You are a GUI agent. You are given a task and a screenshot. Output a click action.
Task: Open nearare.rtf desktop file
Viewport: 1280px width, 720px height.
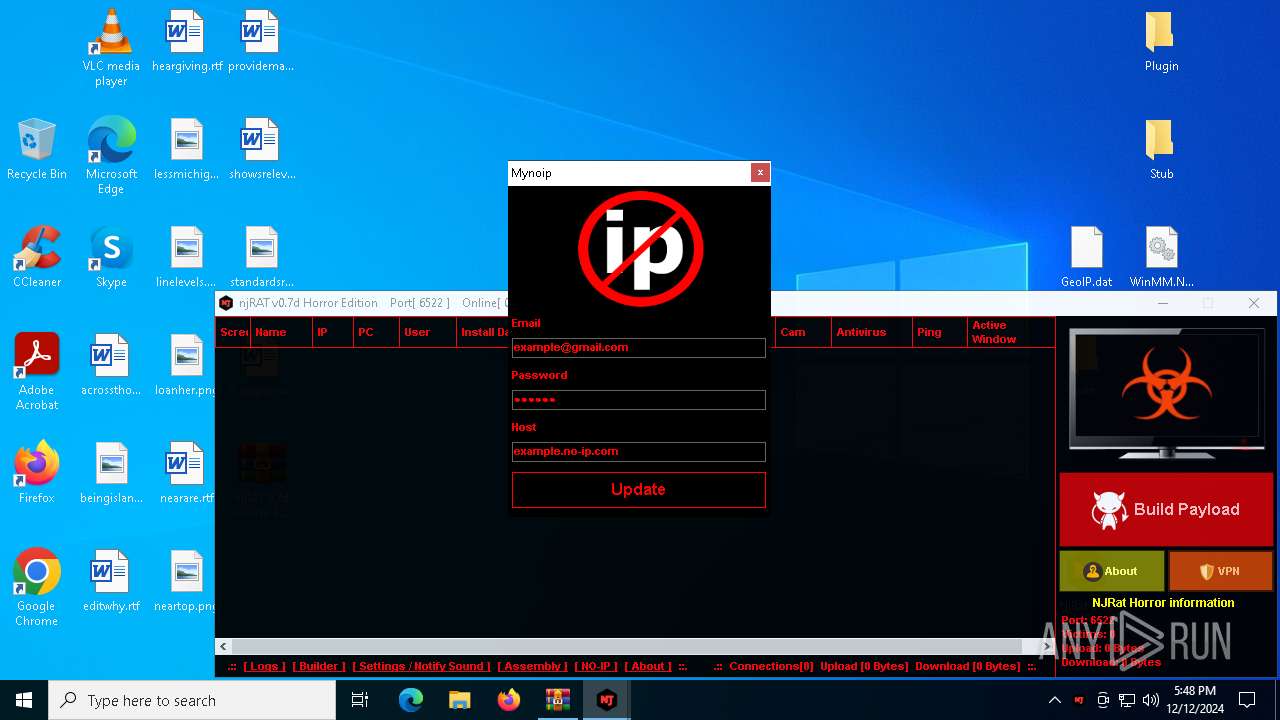pyautogui.click(x=187, y=474)
